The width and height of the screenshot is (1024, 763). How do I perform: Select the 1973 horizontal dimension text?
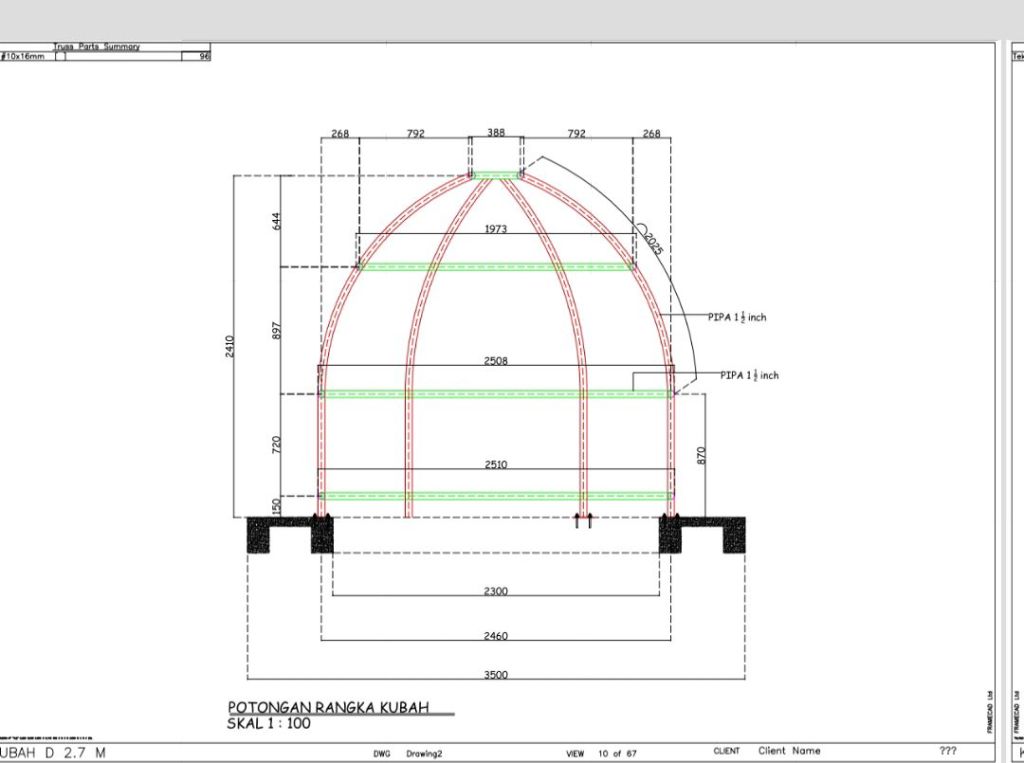(x=496, y=229)
